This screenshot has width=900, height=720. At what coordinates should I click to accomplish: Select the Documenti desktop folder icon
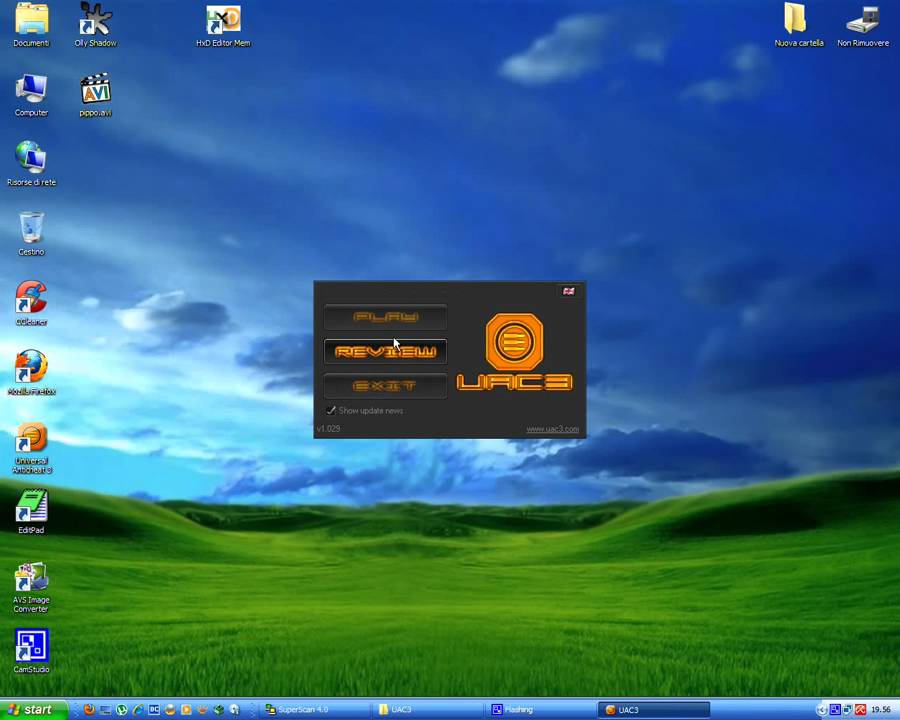click(32, 25)
